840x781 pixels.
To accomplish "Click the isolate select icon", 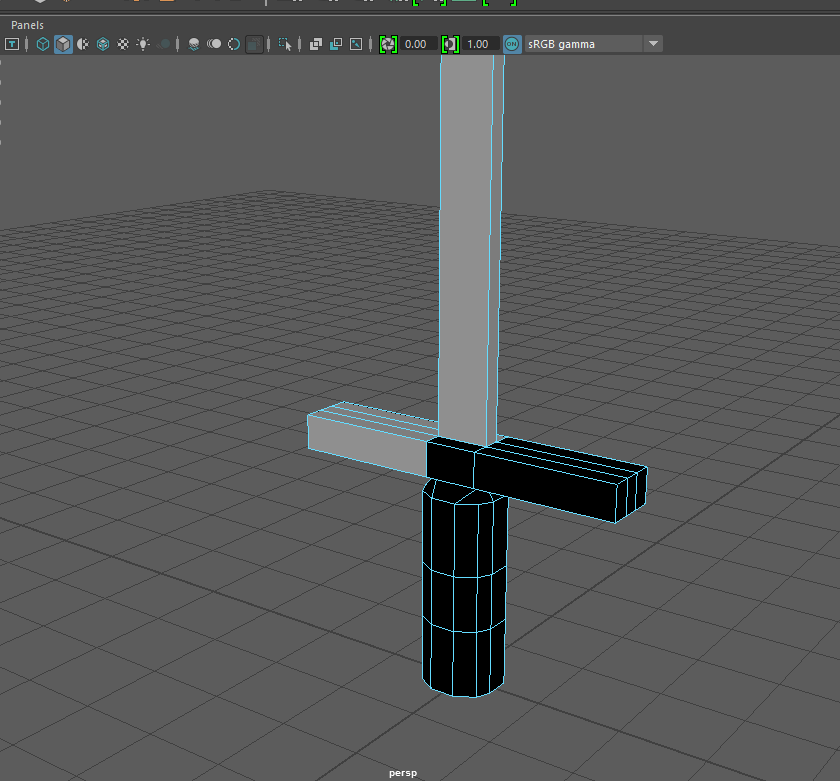I will tap(286, 44).
